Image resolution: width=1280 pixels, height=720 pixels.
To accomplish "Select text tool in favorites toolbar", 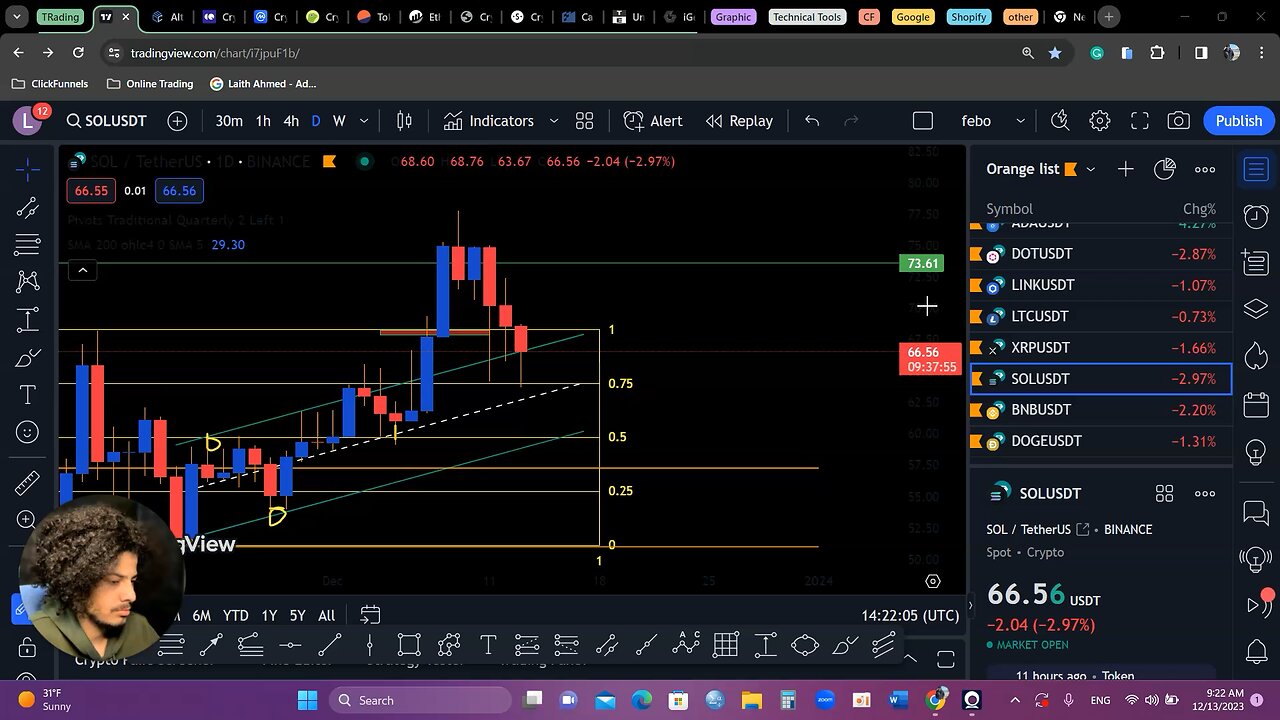I will (x=488, y=645).
